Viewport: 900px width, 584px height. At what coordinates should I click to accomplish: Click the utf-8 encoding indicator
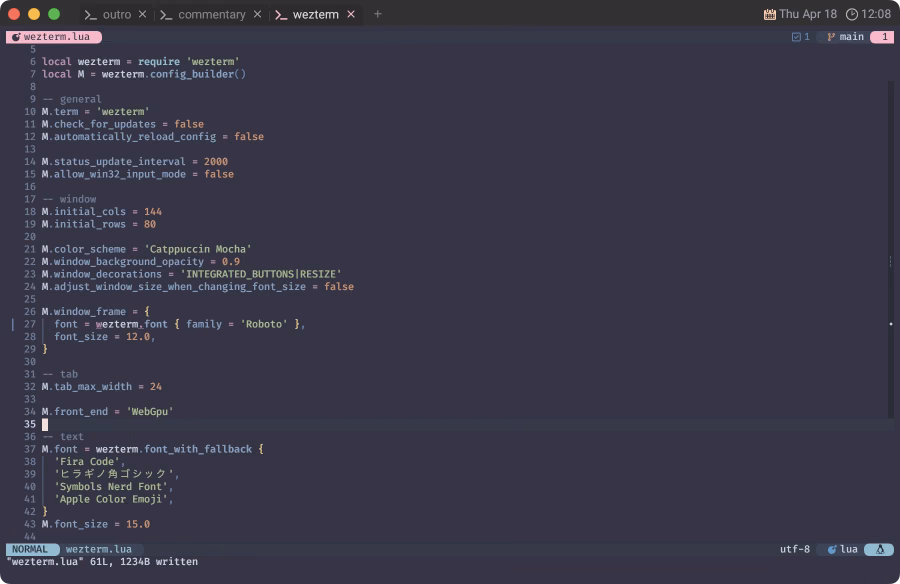click(794, 549)
